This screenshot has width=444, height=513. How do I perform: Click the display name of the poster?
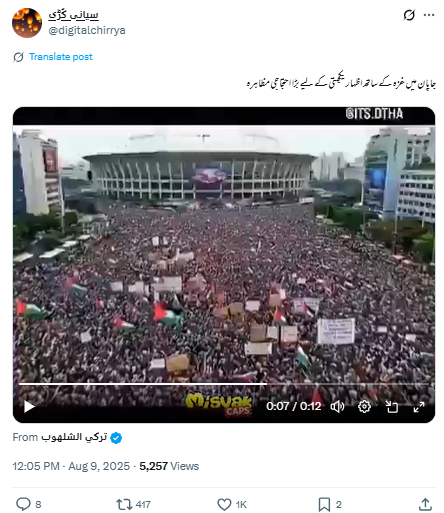coord(73,15)
